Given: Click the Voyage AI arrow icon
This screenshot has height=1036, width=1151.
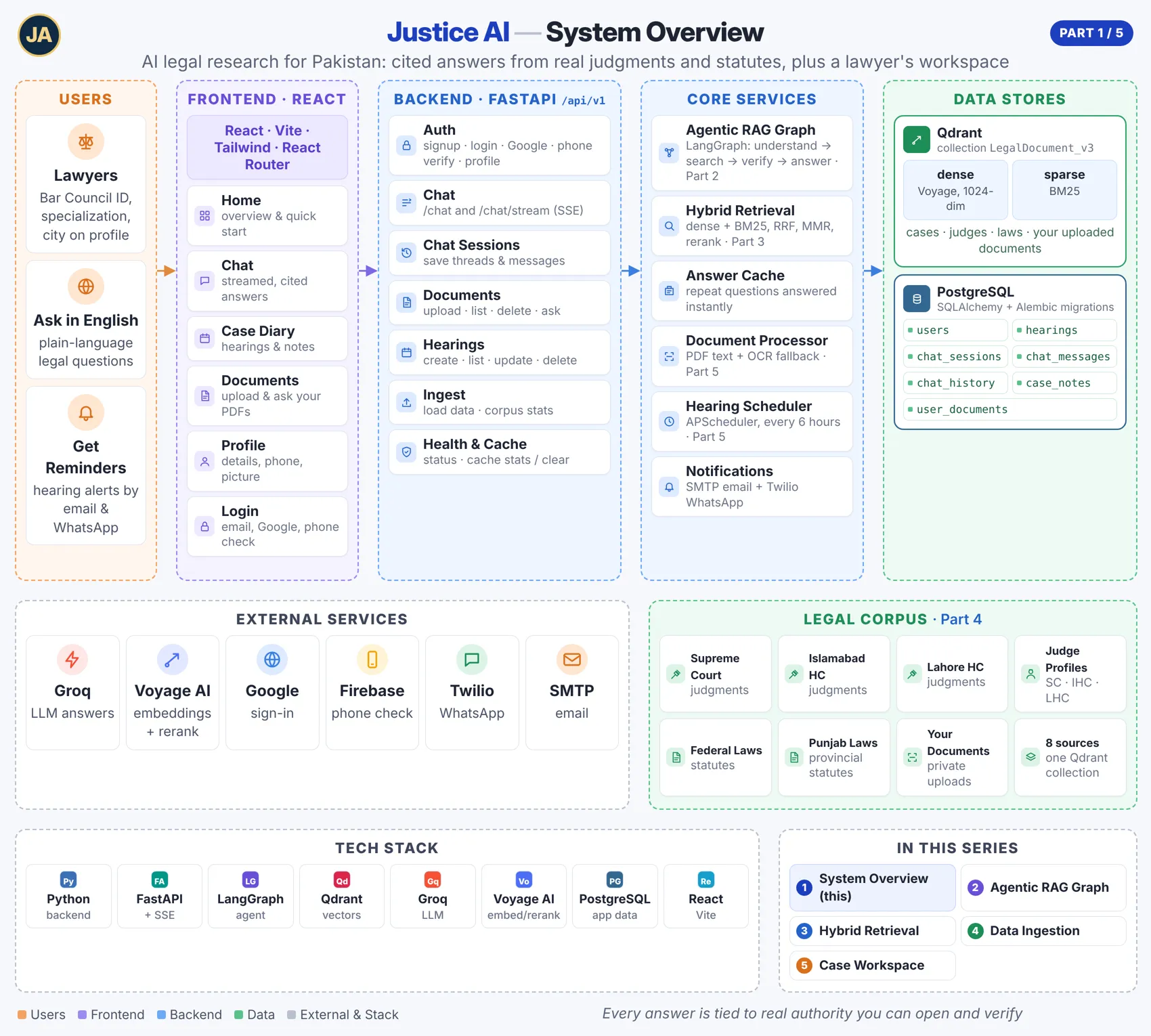Looking at the screenshot, I should (173, 660).
